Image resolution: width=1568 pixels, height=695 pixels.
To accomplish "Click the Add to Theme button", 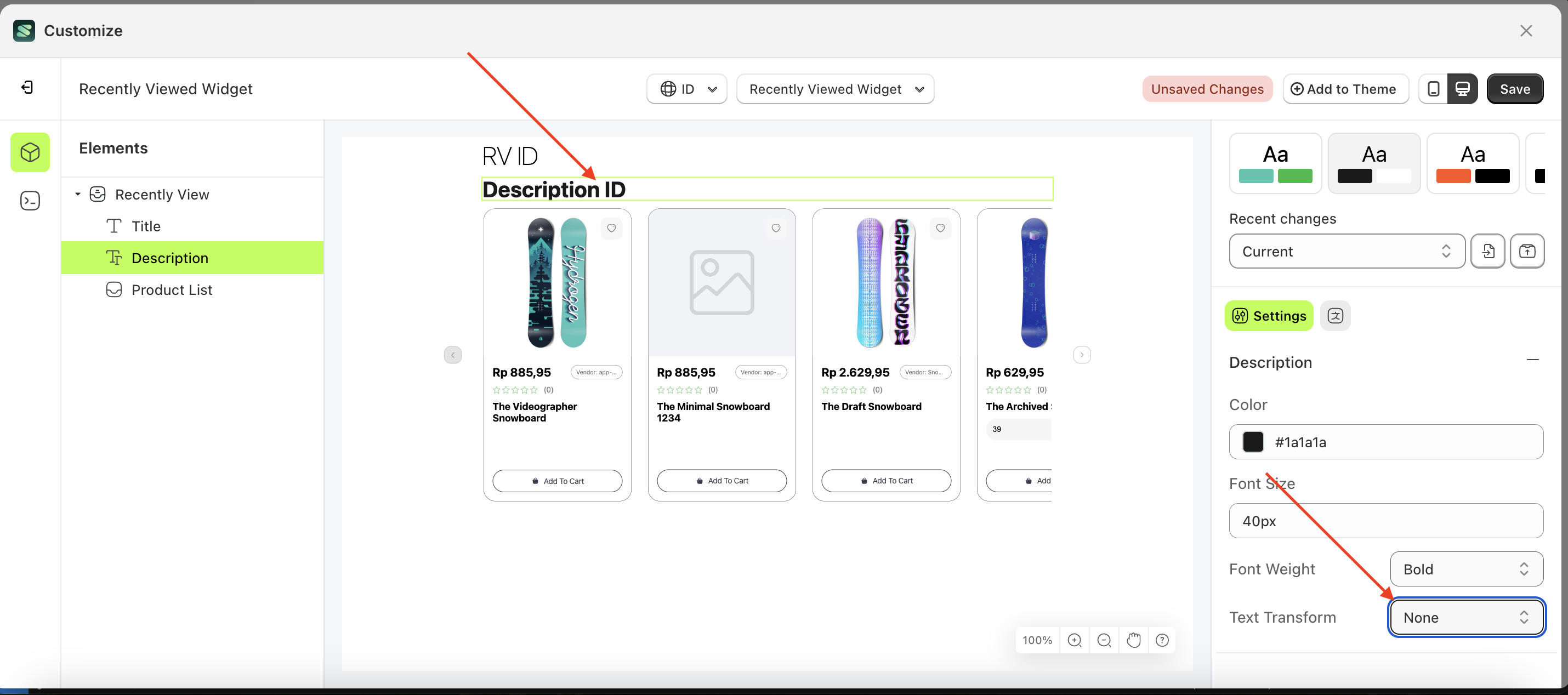I will 1345,88.
